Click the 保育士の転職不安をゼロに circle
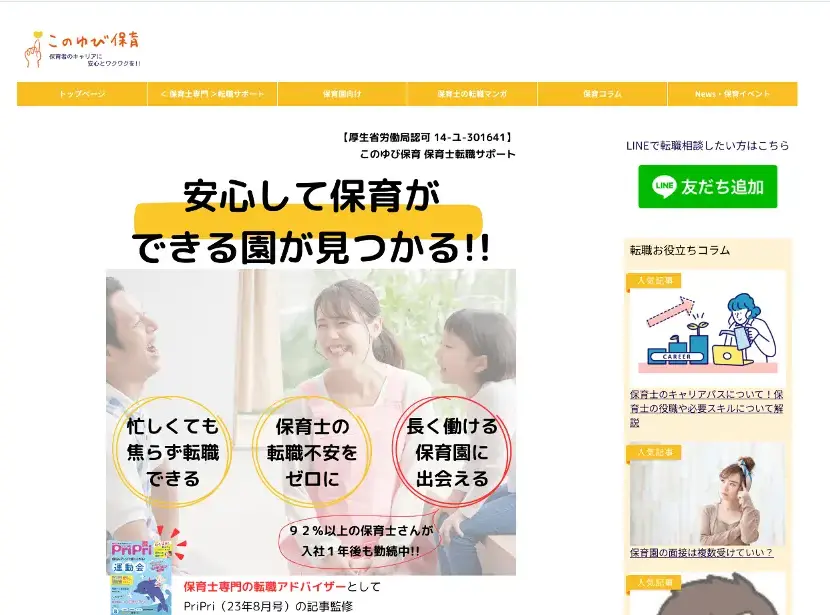Screen dimensions: 830x615 (x=311, y=452)
